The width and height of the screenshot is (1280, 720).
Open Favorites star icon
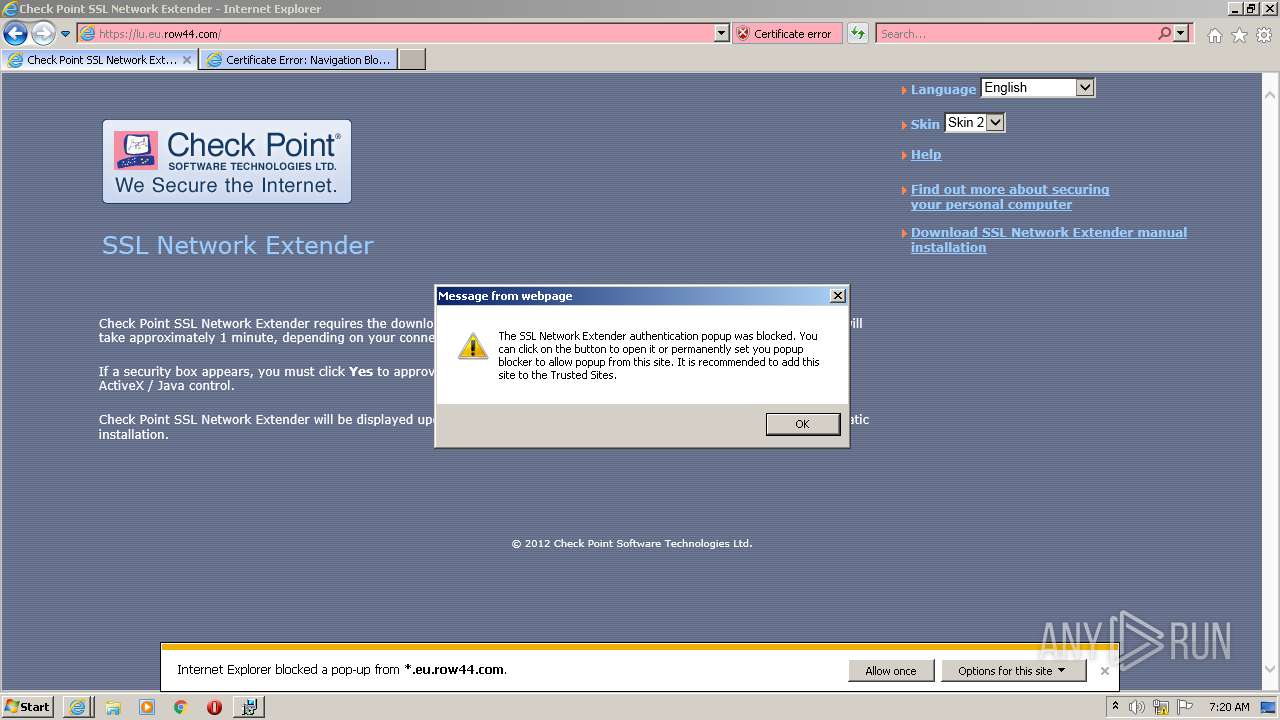click(1239, 35)
